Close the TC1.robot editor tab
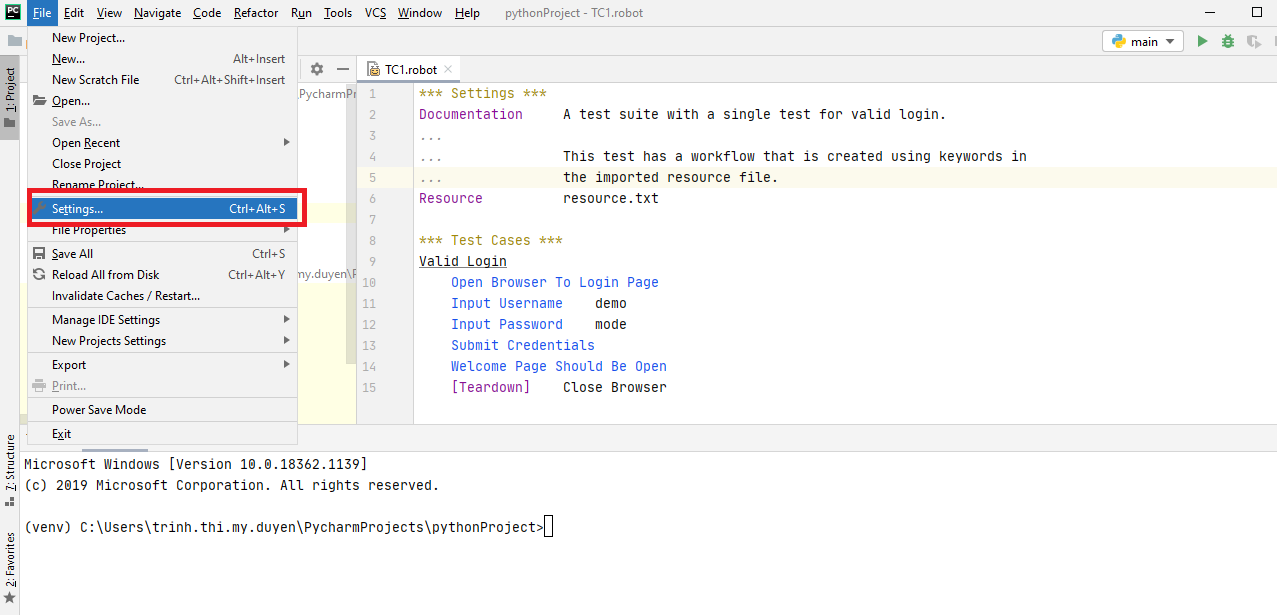Screen dimensions: 1277x615 tap(449, 69)
